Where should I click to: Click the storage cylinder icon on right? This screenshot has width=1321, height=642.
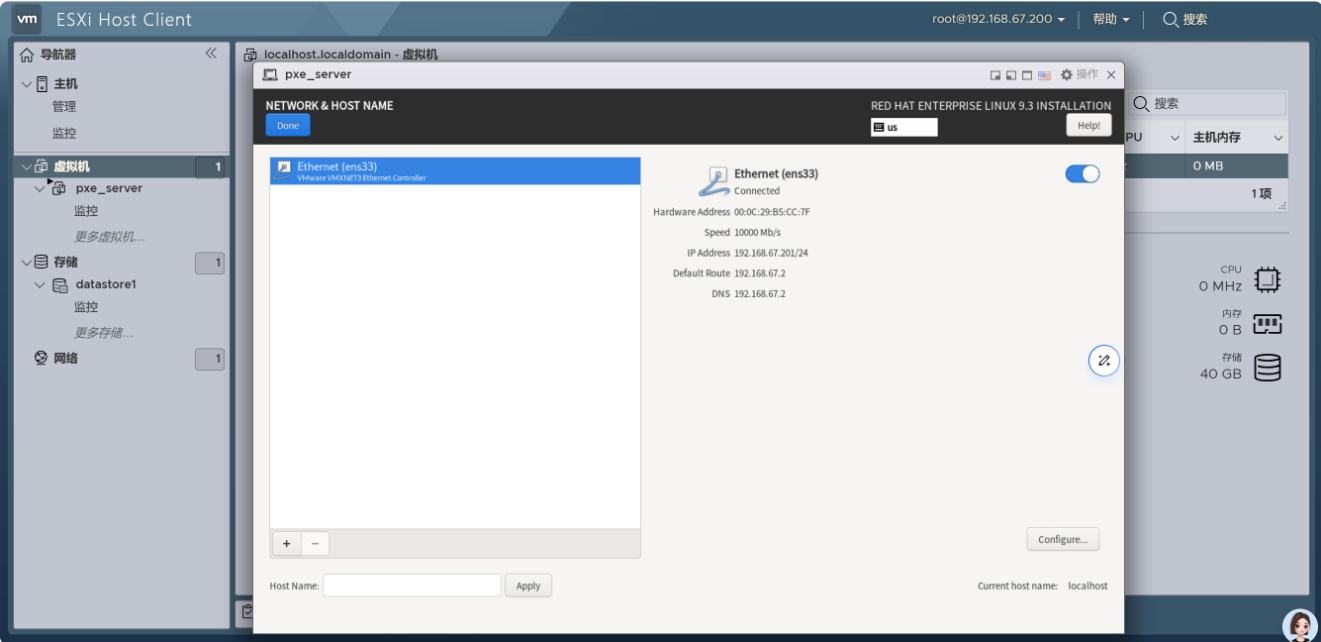click(1267, 368)
